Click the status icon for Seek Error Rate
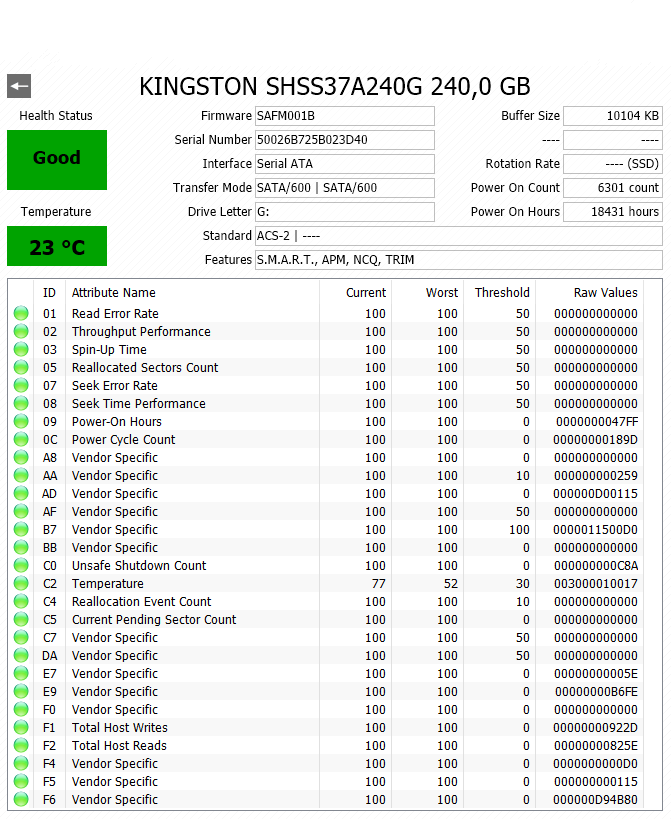 click(21, 385)
